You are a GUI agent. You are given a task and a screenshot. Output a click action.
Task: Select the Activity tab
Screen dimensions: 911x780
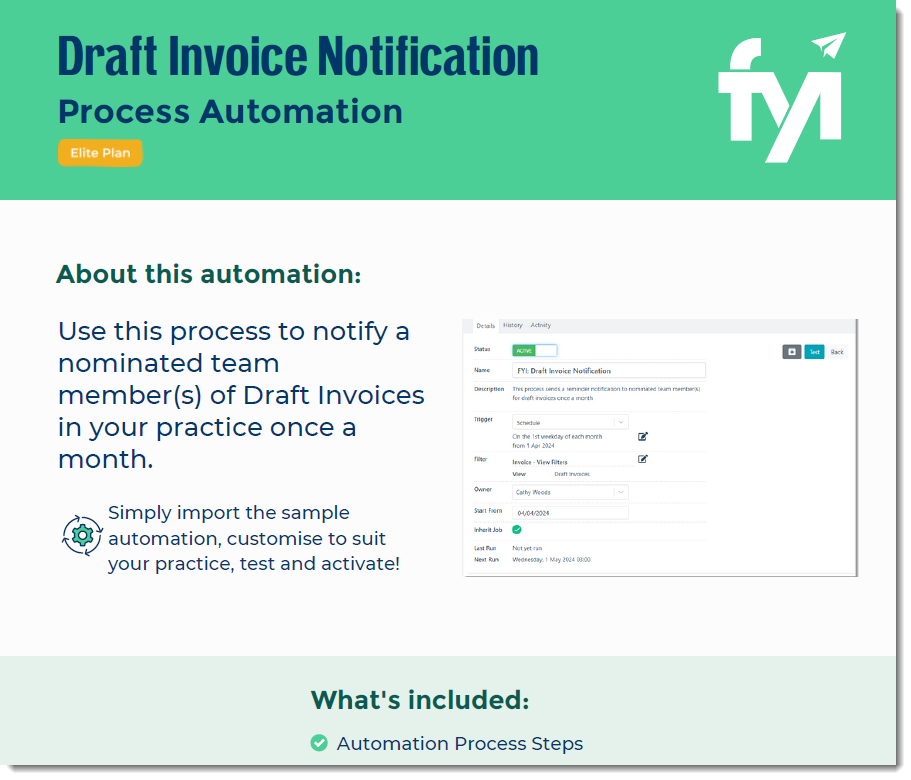[x=541, y=326]
